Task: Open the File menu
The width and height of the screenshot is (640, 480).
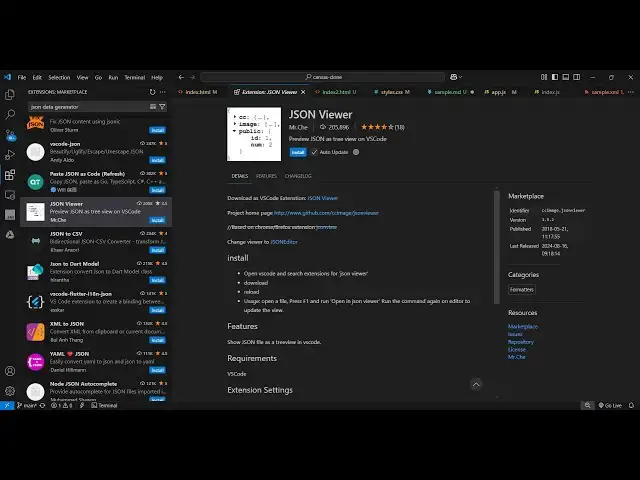Action: 22,77
